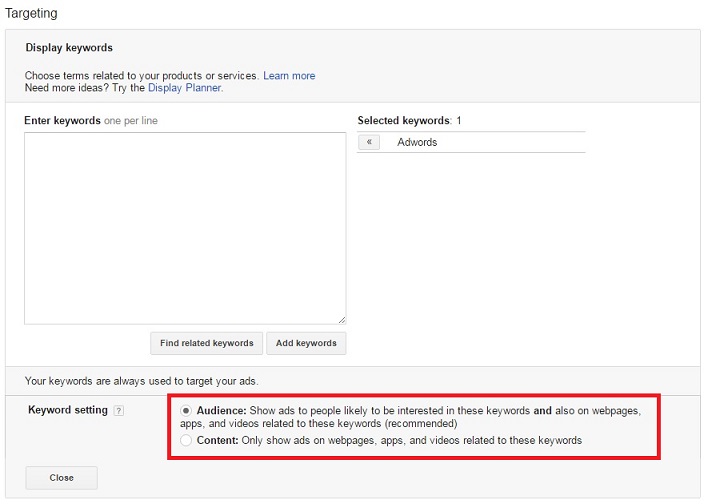Open the Keyword setting help question mark
708x504 pixels.
(x=119, y=411)
